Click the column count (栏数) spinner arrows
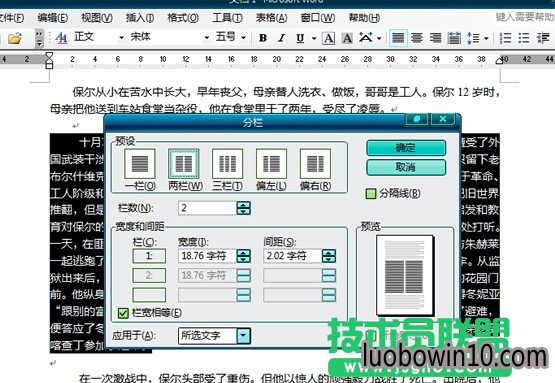This screenshot has height=383, width=555. point(243,208)
